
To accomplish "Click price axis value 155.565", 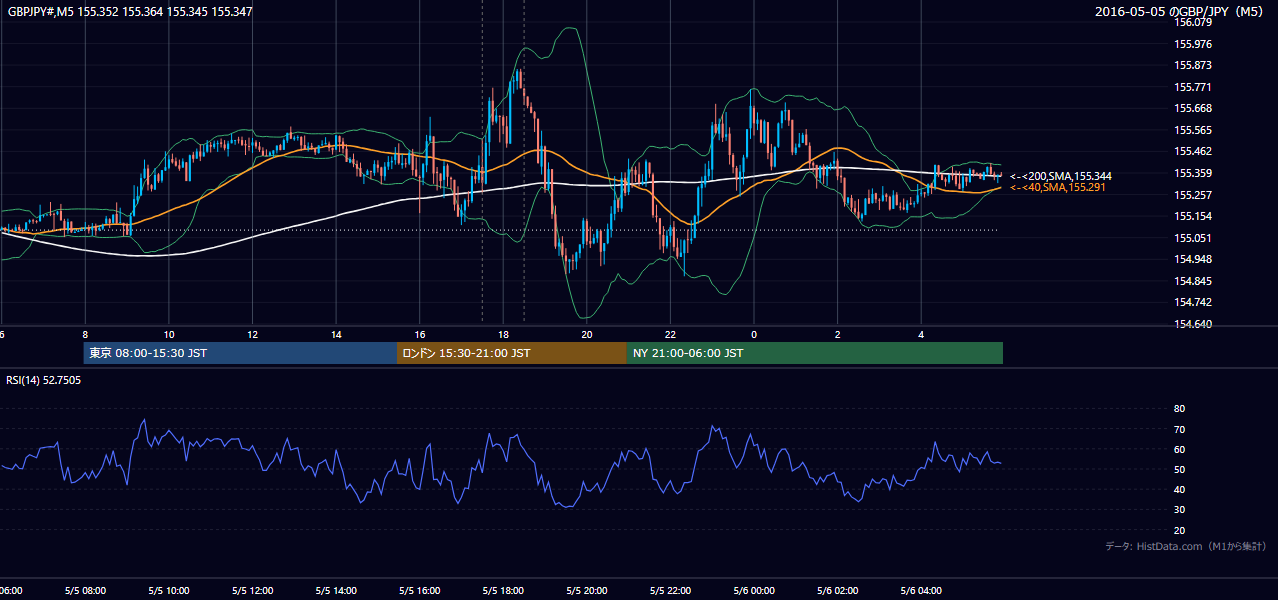I will coord(1193,130).
